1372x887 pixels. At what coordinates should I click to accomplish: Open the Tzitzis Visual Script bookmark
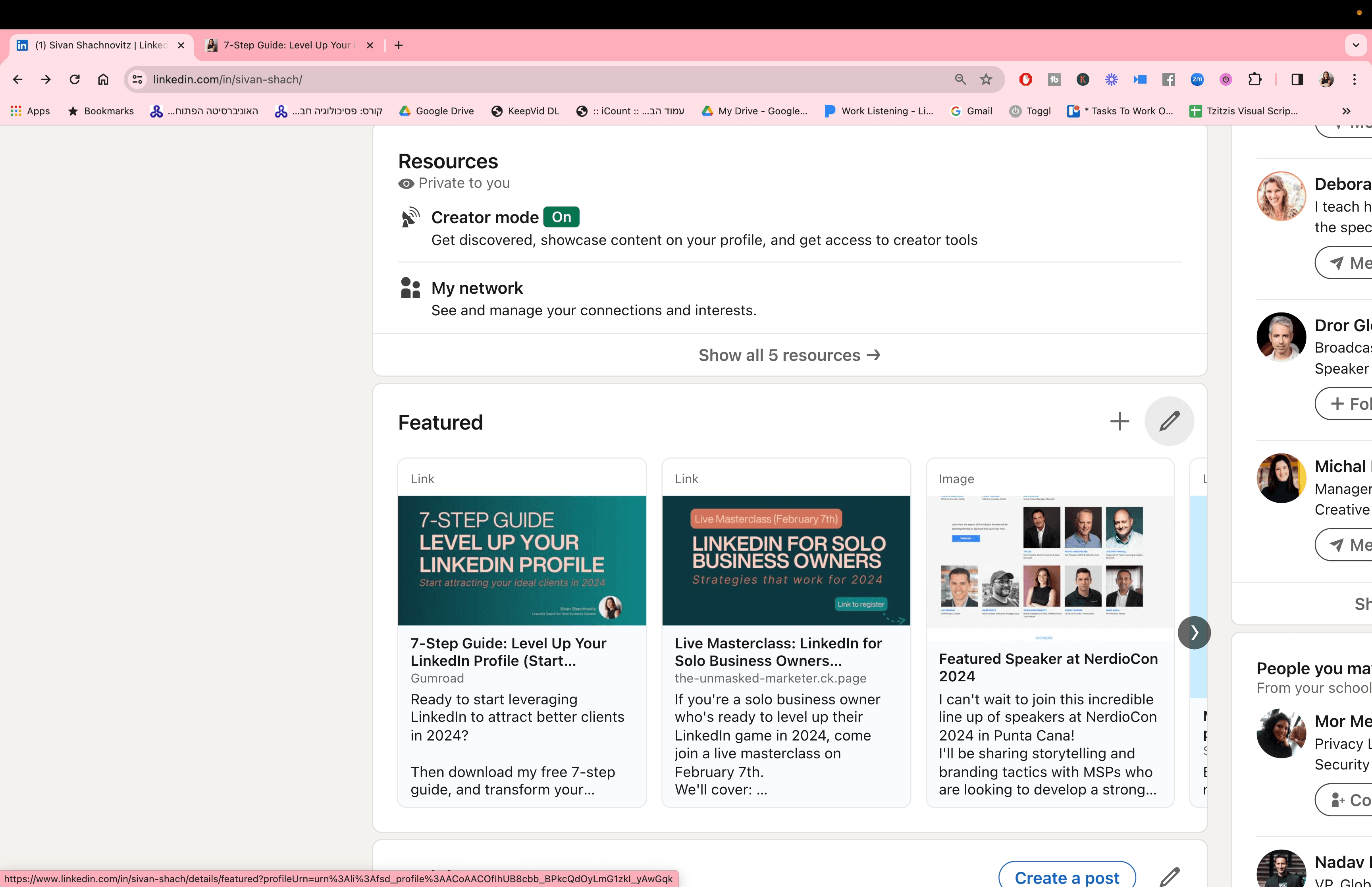(x=1244, y=111)
